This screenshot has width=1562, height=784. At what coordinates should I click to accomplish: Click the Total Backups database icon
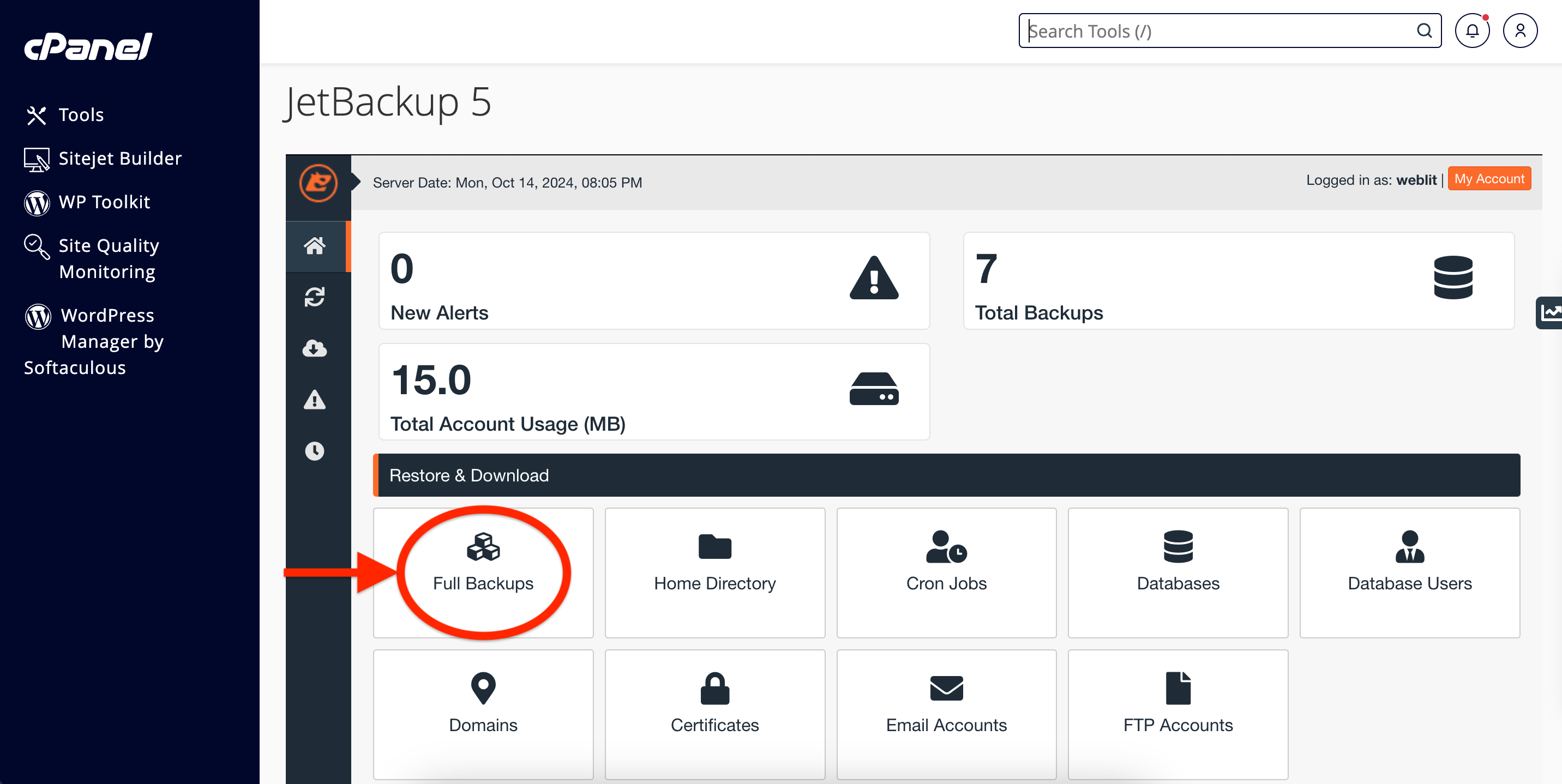(x=1453, y=278)
